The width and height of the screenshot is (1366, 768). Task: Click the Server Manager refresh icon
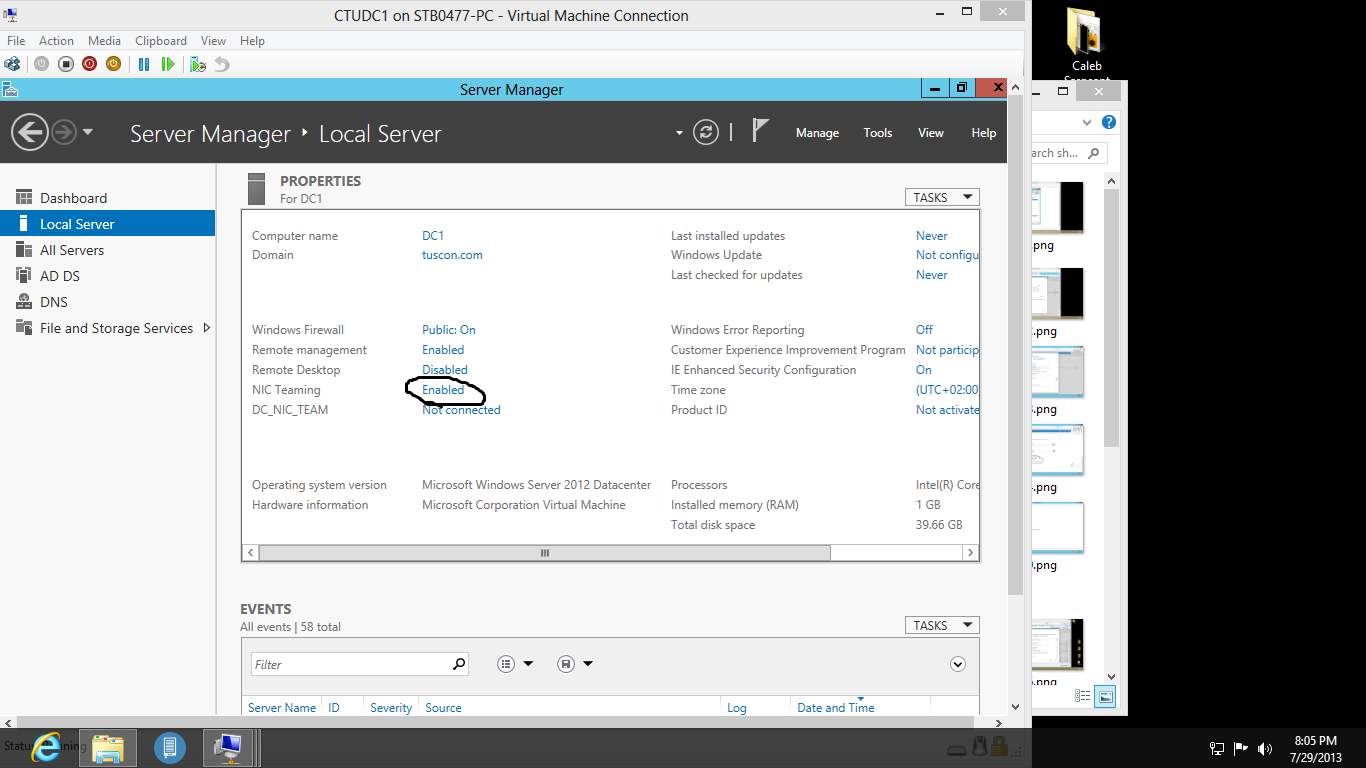(x=706, y=132)
